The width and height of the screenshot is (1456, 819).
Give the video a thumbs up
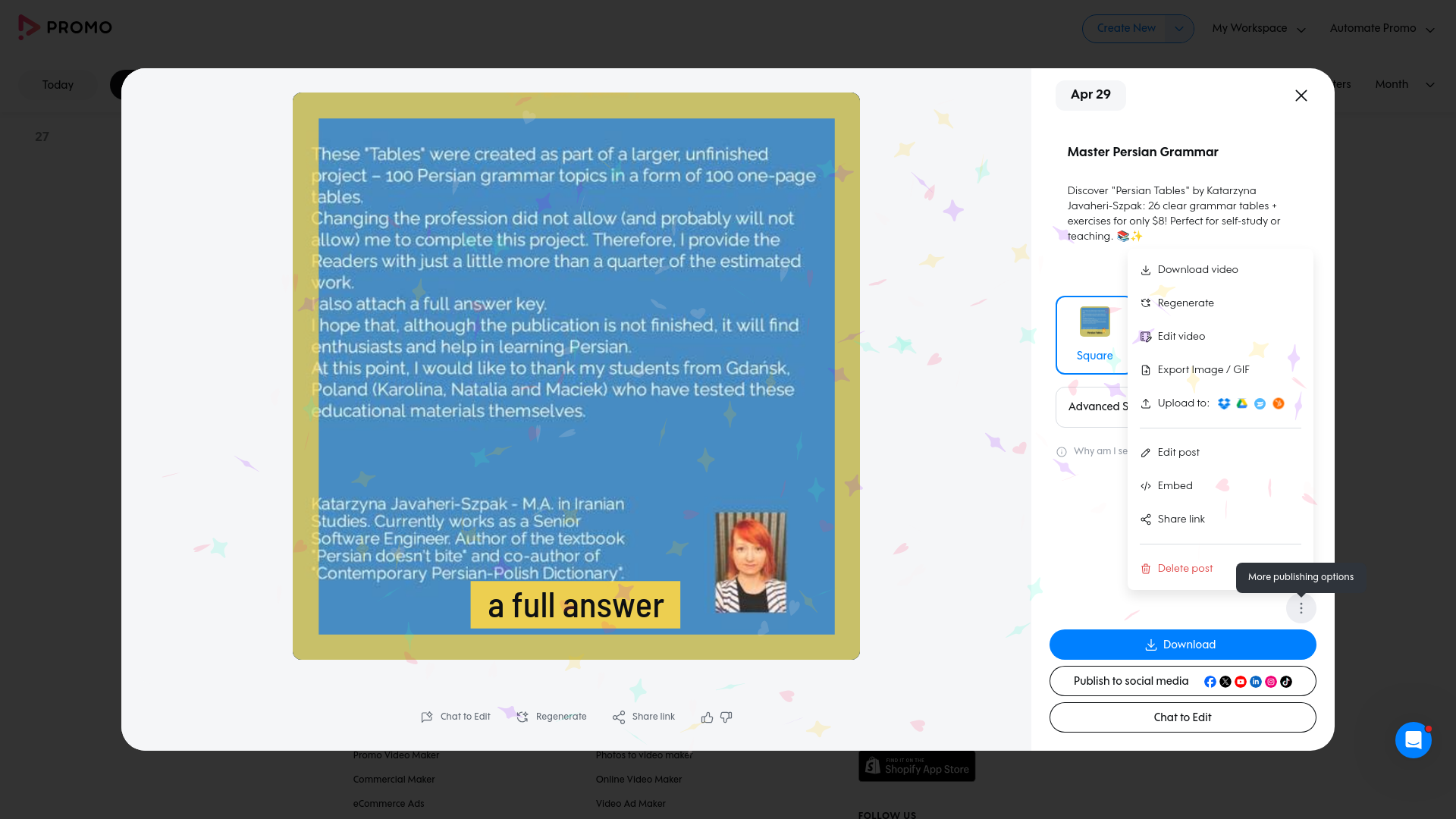click(x=707, y=717)
